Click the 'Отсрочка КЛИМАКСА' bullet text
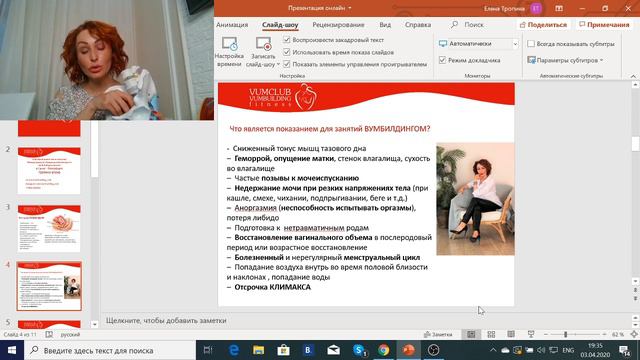Screen dimensions: 640x360 272,287
